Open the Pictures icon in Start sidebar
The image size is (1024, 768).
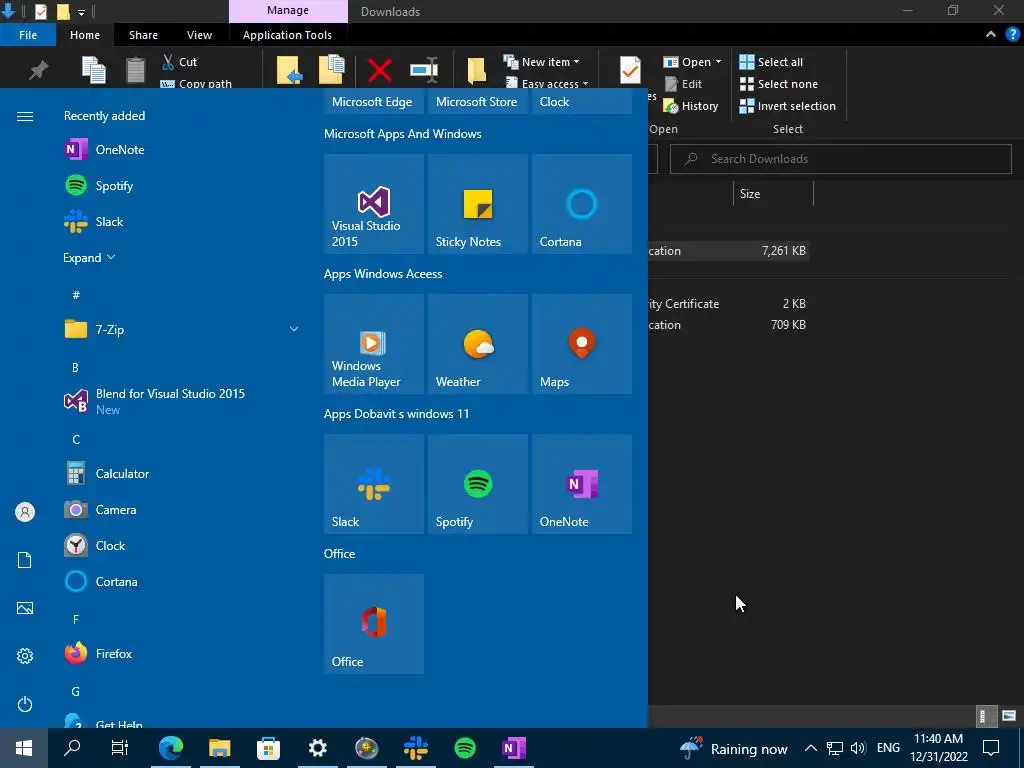click(25, 608)
